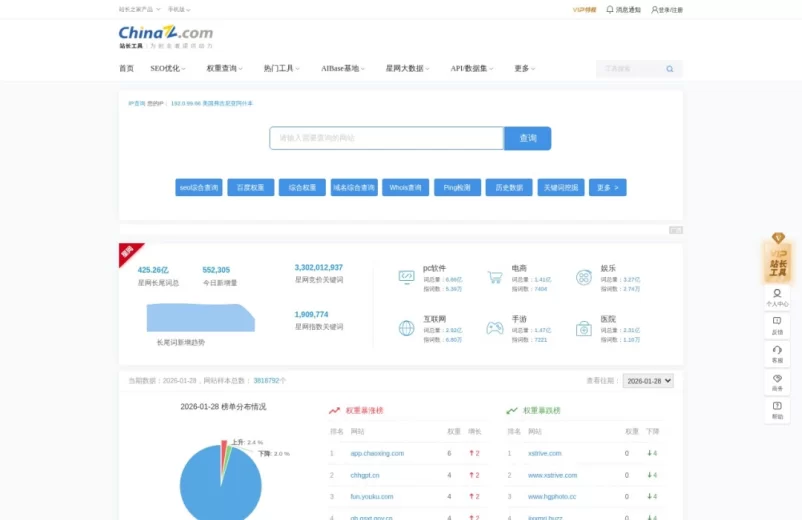
Task: Select 域名综合查询 button
Action: [x=354, y=188]
